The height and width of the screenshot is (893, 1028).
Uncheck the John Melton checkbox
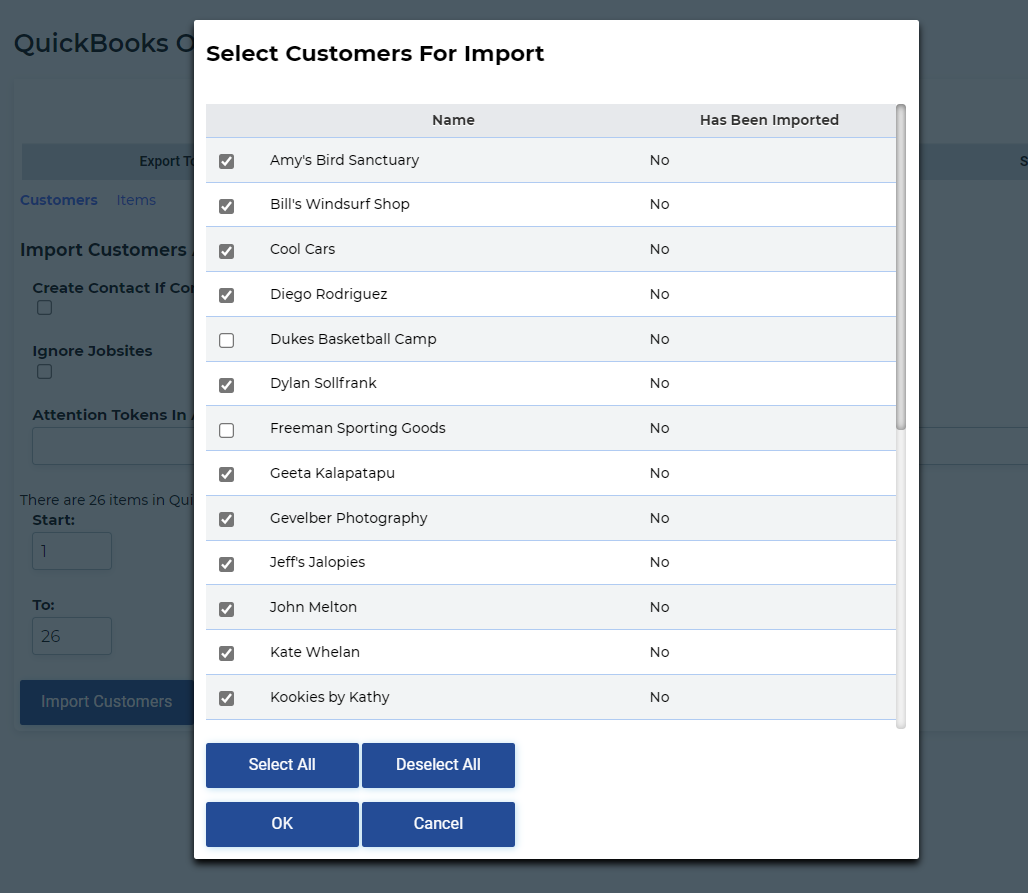(x=227, y=609)
